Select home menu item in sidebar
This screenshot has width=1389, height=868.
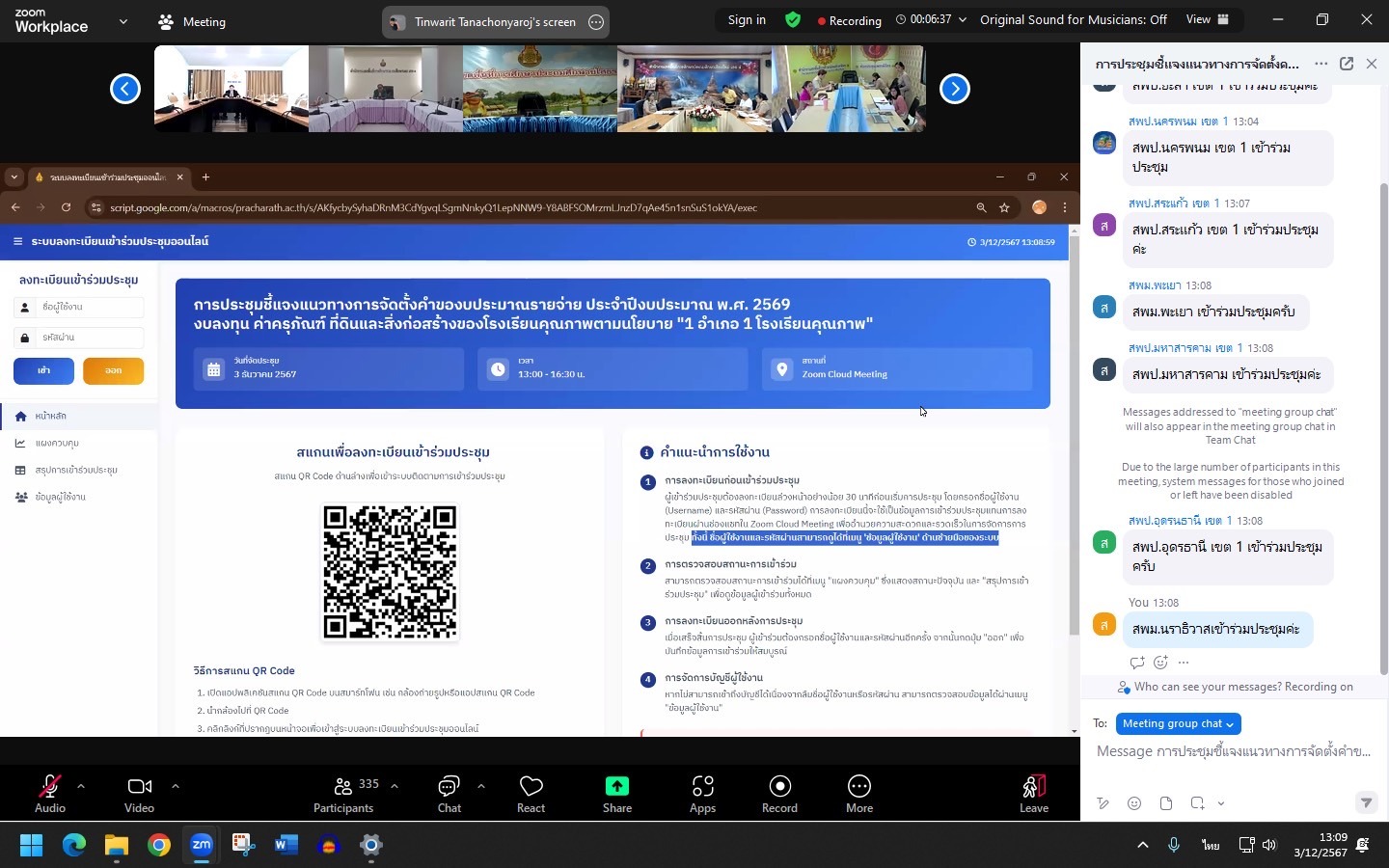[79, 416]
